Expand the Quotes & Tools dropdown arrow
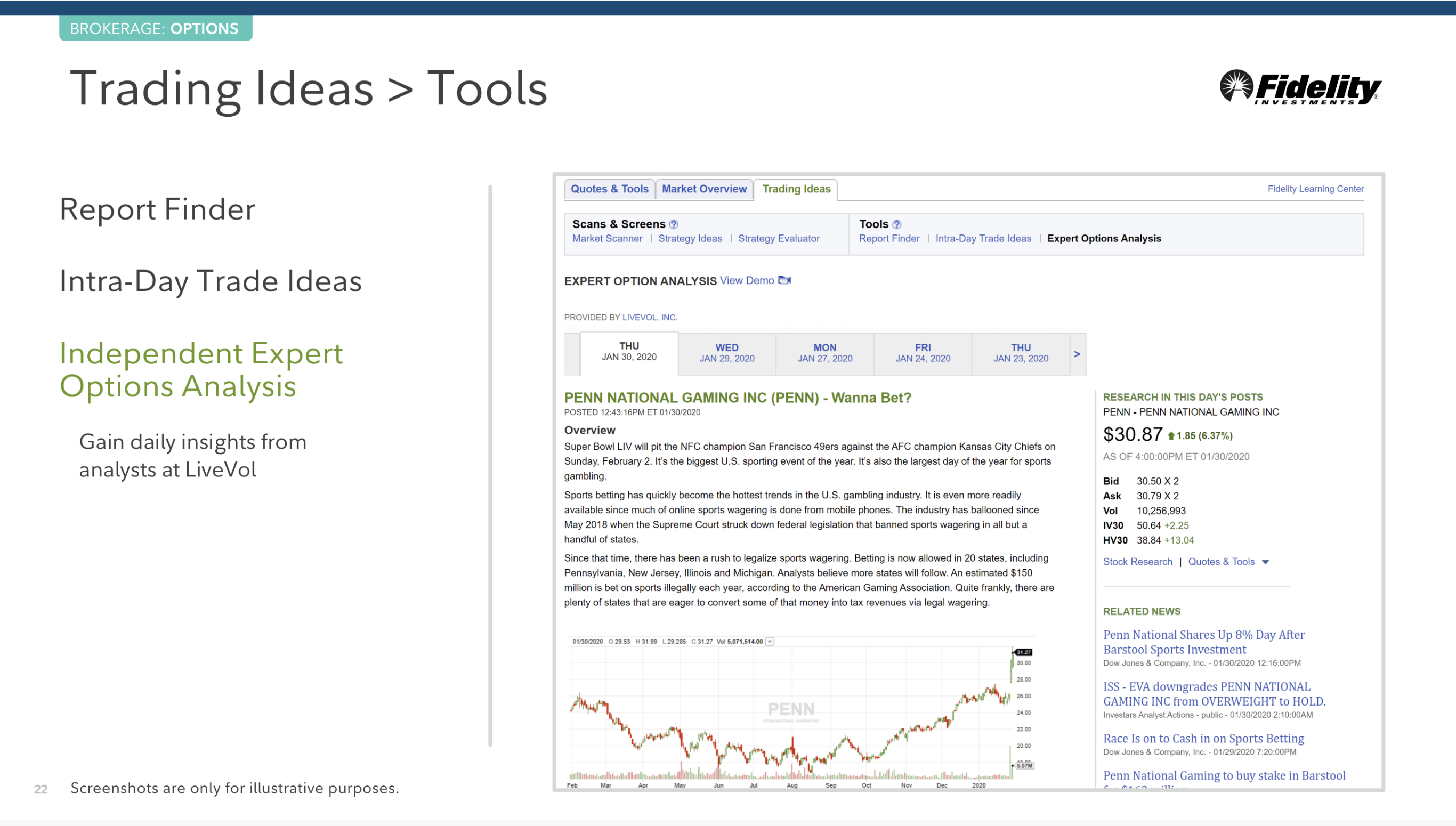The height and width of the screenshot is (826, 1456). pos(1265,562)
